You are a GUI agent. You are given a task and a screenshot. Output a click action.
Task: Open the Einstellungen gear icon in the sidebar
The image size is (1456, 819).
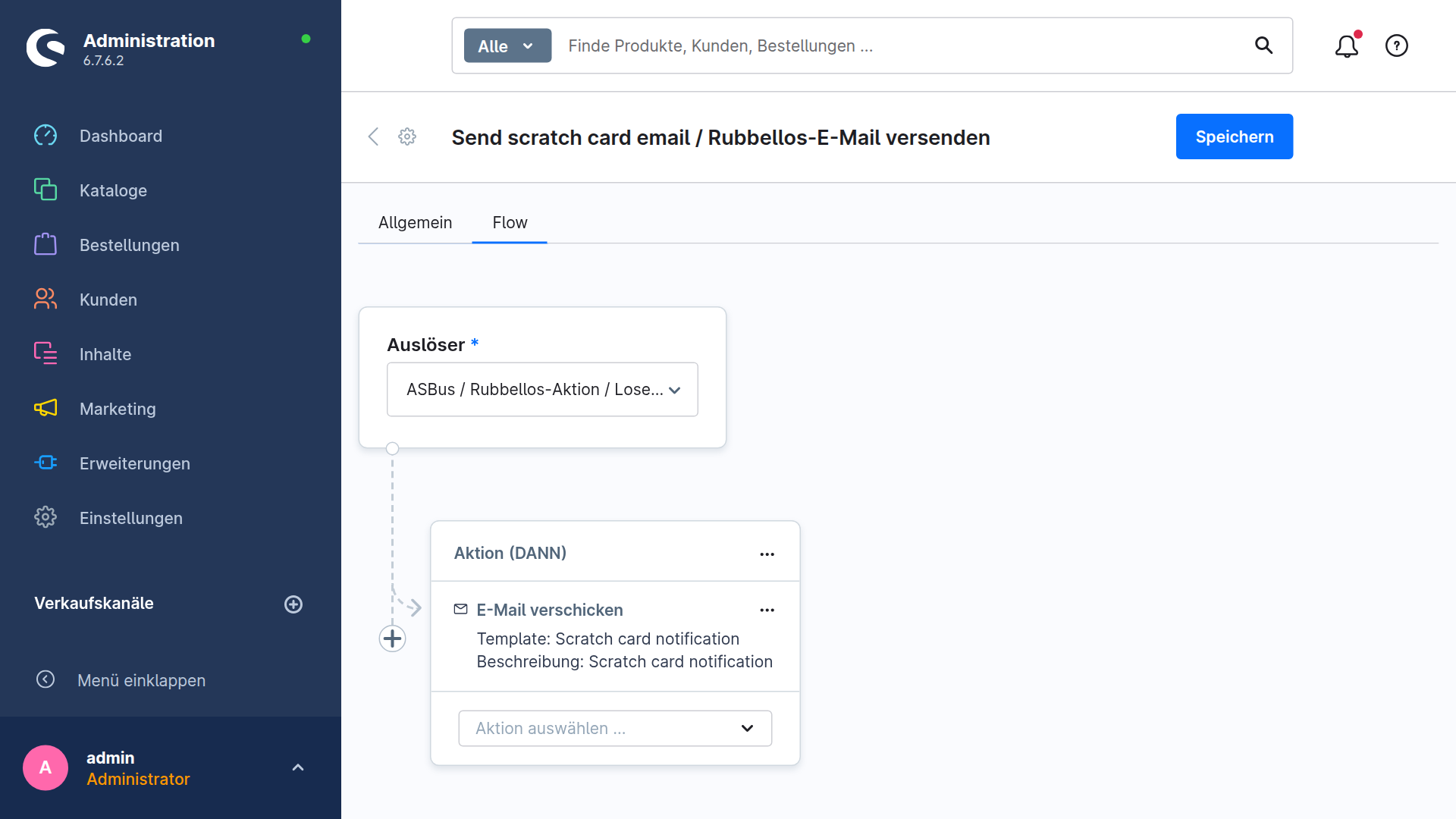(x=45, y=517)
